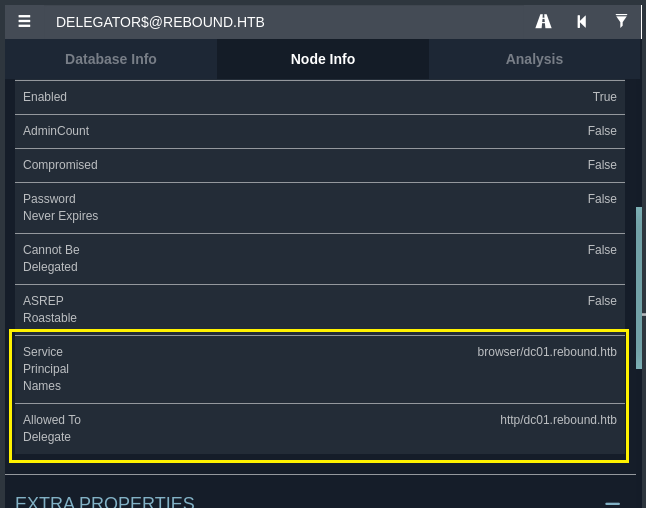Select the AdminCount property row
This screenshot has width=646, height=508.
320,131
